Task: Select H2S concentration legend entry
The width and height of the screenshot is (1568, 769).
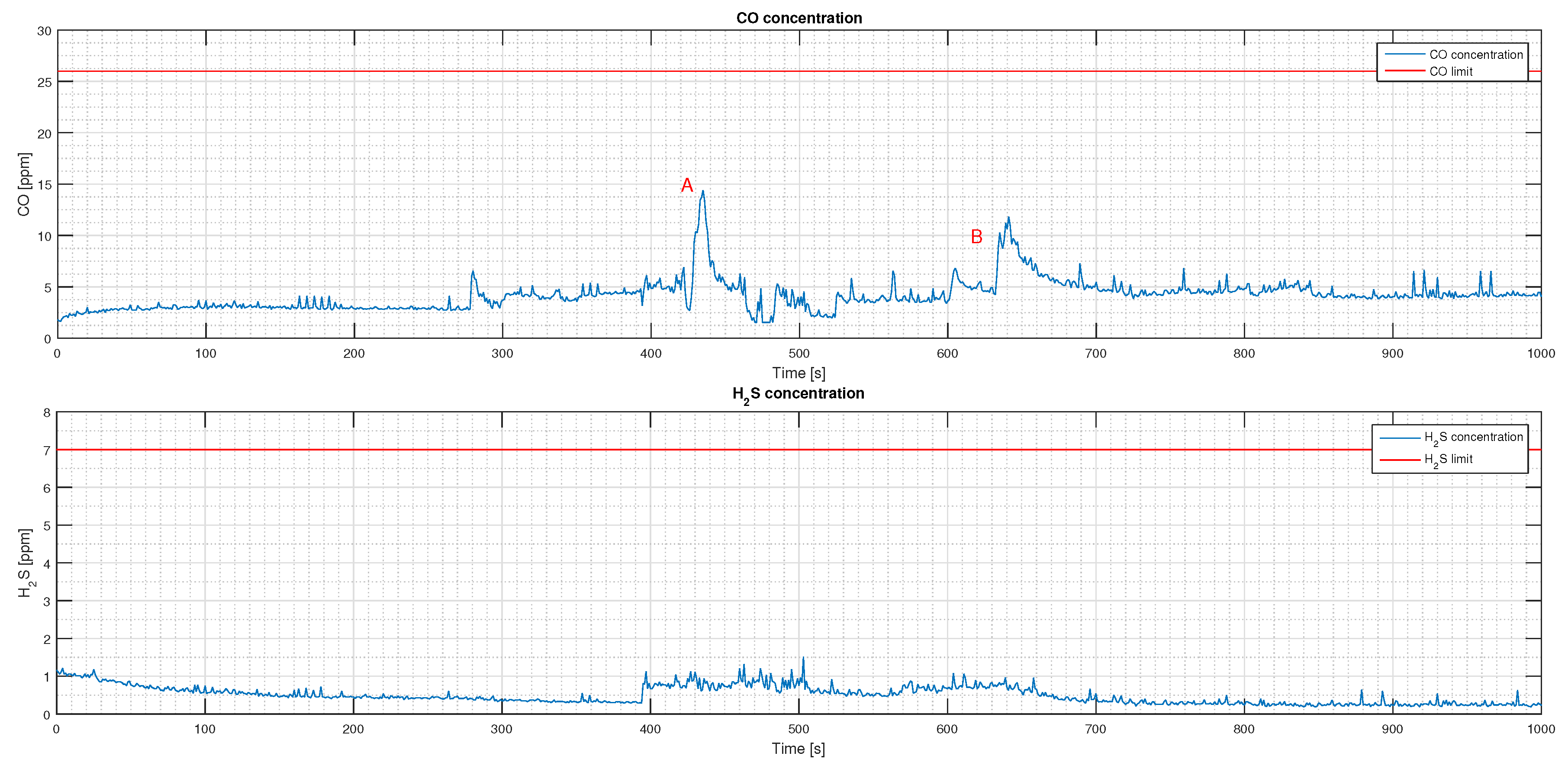Action: (1473, 437)
